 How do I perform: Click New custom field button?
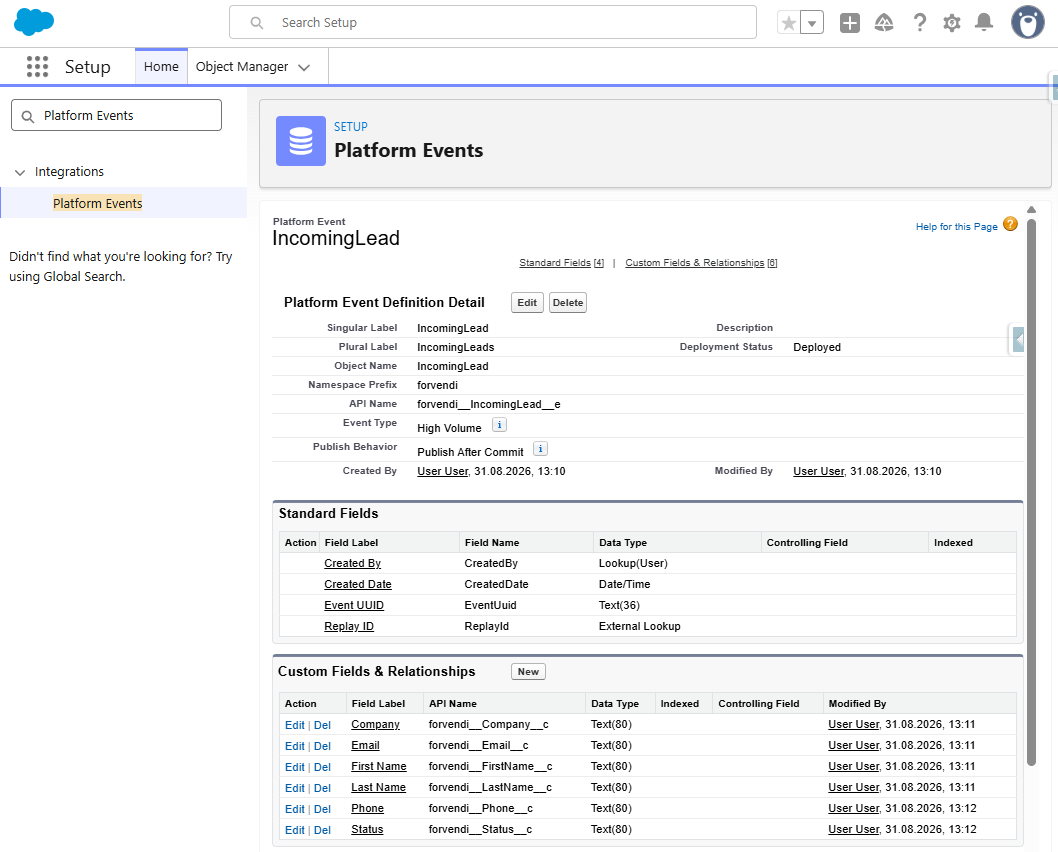click(x=528, y=672)
